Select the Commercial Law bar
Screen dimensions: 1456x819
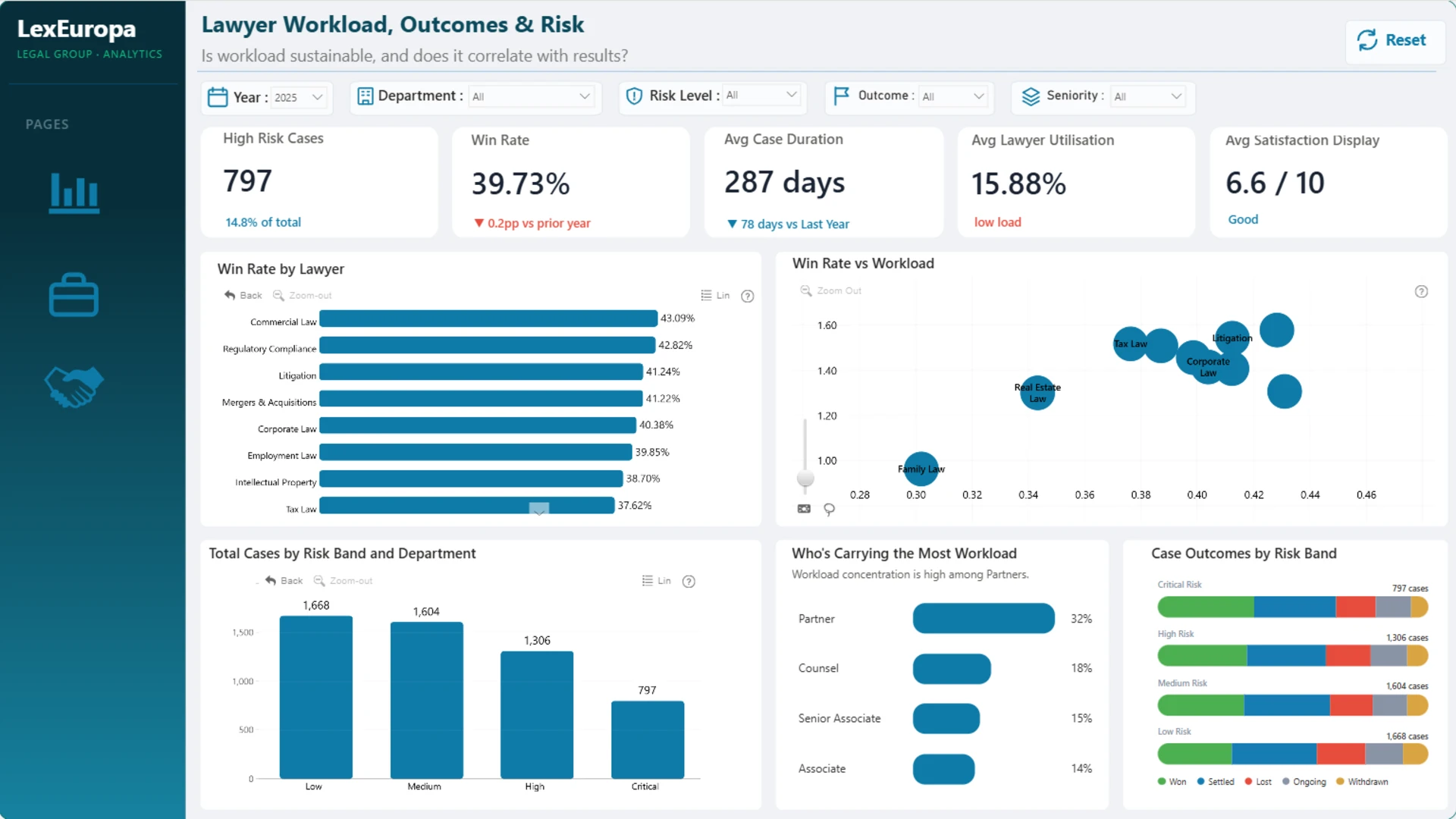(488, 318)
